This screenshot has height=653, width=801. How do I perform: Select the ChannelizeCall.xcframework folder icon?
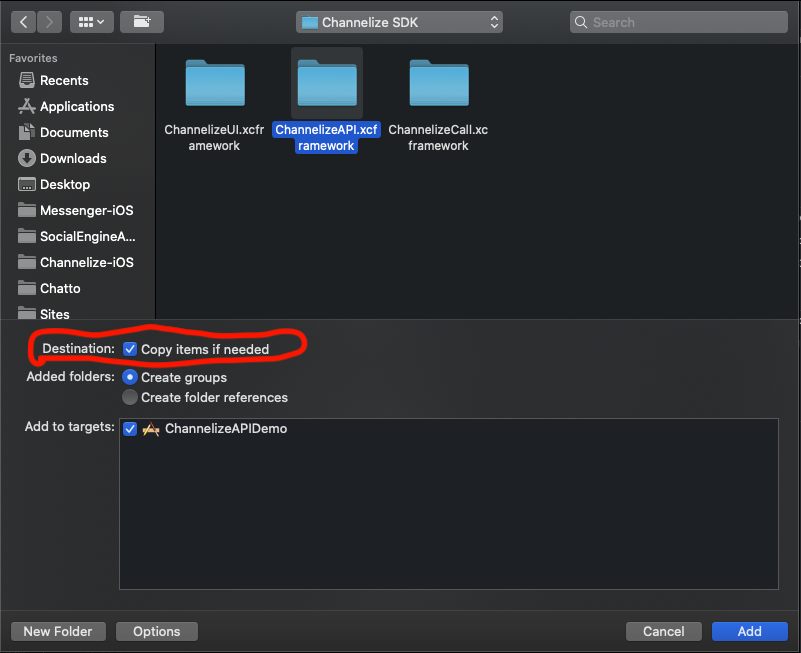tap(439, 83)
